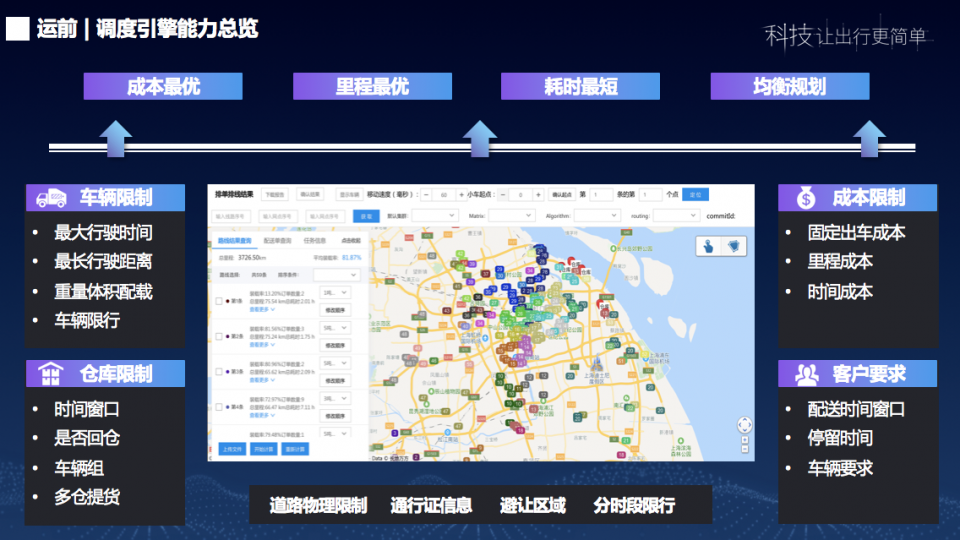960x540 pixels.
Task: Click the 均衡规划 banner
Action: (790, 86)
